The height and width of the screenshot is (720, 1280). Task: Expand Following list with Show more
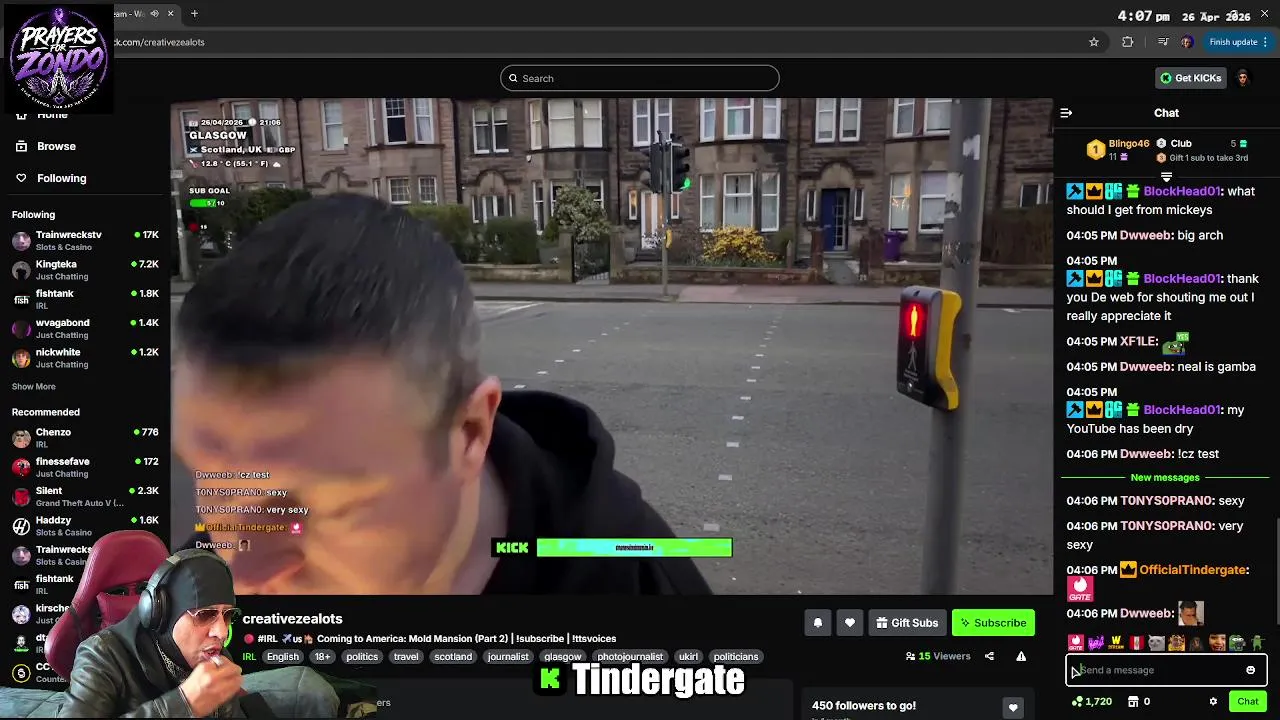[34, 387]
